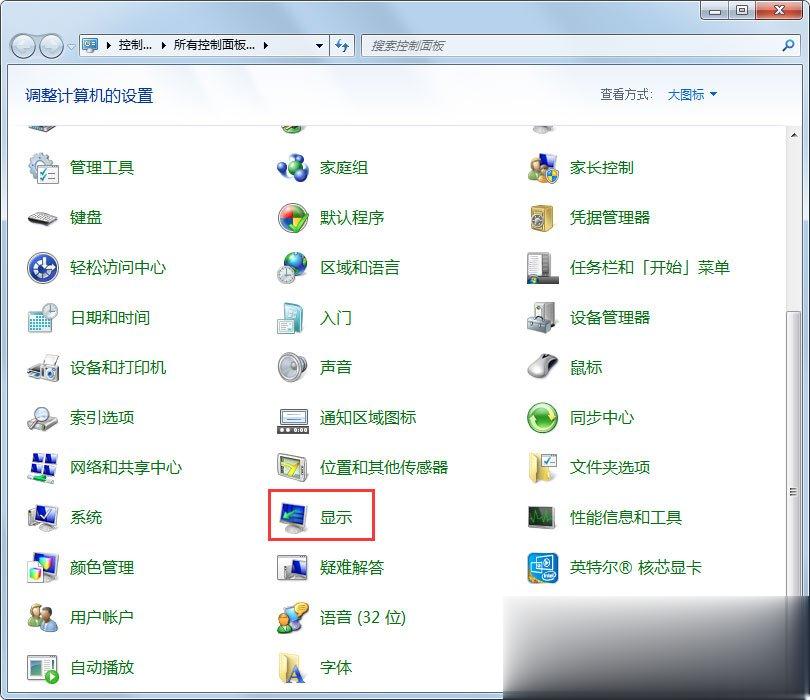Expand the arrow before 控制 breadcrumb
The width and height of the screenshot is (810, 700).
pyautogui.click(x=108, y=45)
